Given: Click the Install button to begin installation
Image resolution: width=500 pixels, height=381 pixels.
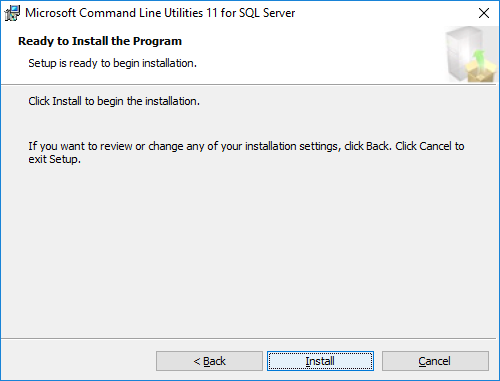Looking at the screenshot, I should [x=320, y=361].
